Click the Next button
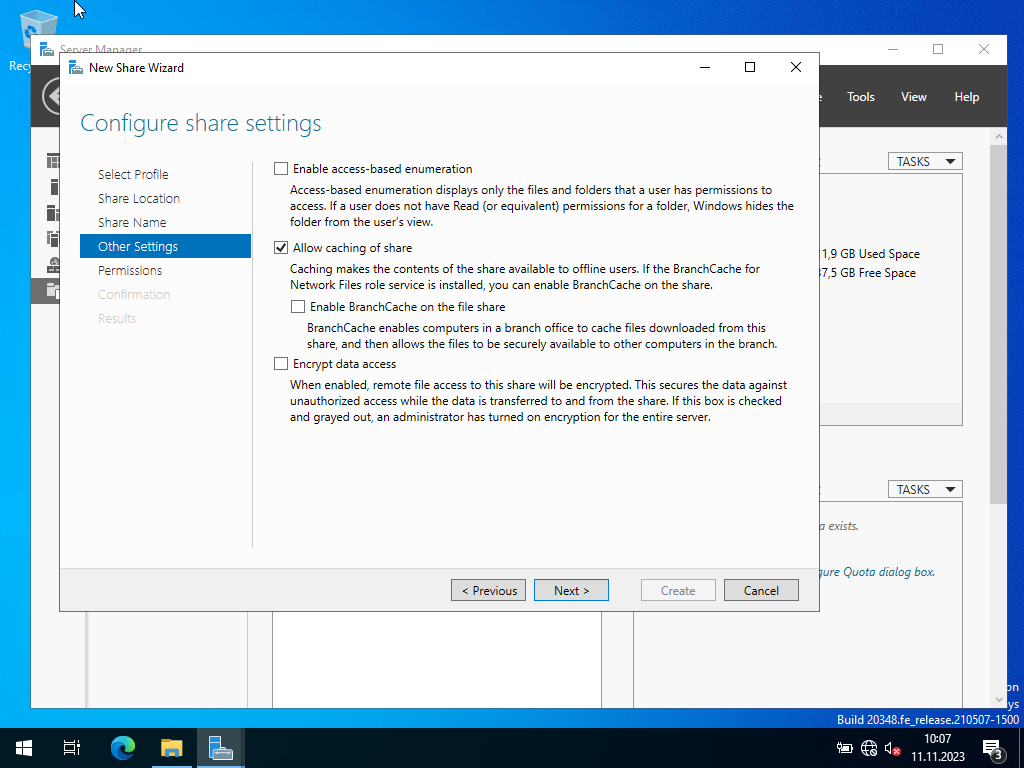Image resolution: width=1024 pixels, height=768 pixels. (x=571, y=590)
